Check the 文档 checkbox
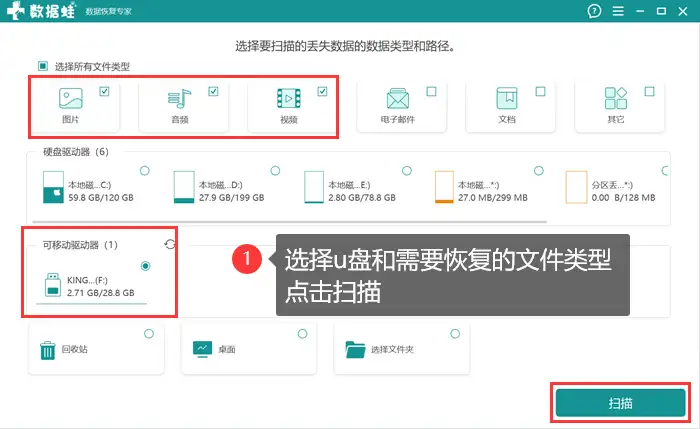Image resolution: width=700 pixels, height=429 pixels. pos(541,92)
